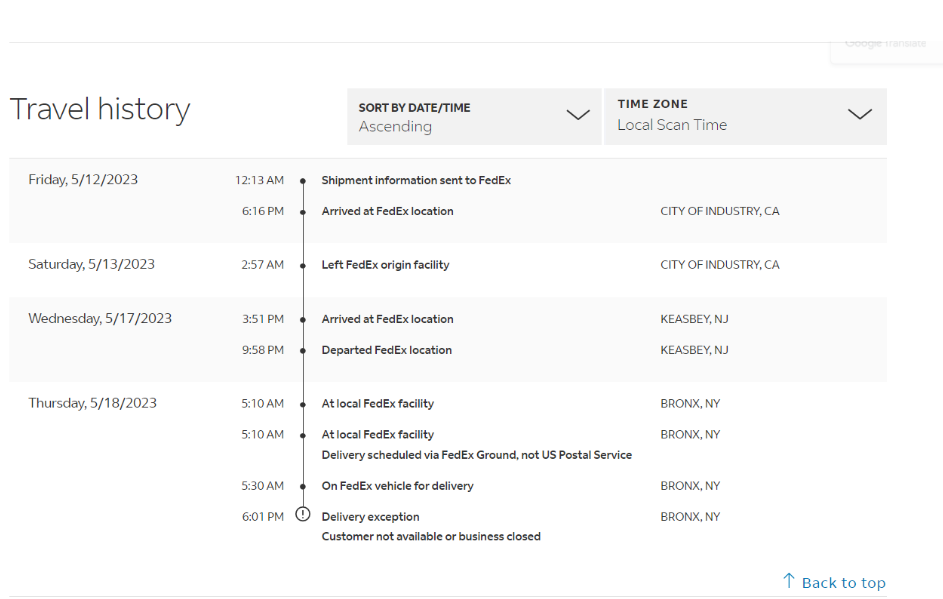Click the Delivery exception alert icon
This screenshot has height=599, width=943.
303,515
